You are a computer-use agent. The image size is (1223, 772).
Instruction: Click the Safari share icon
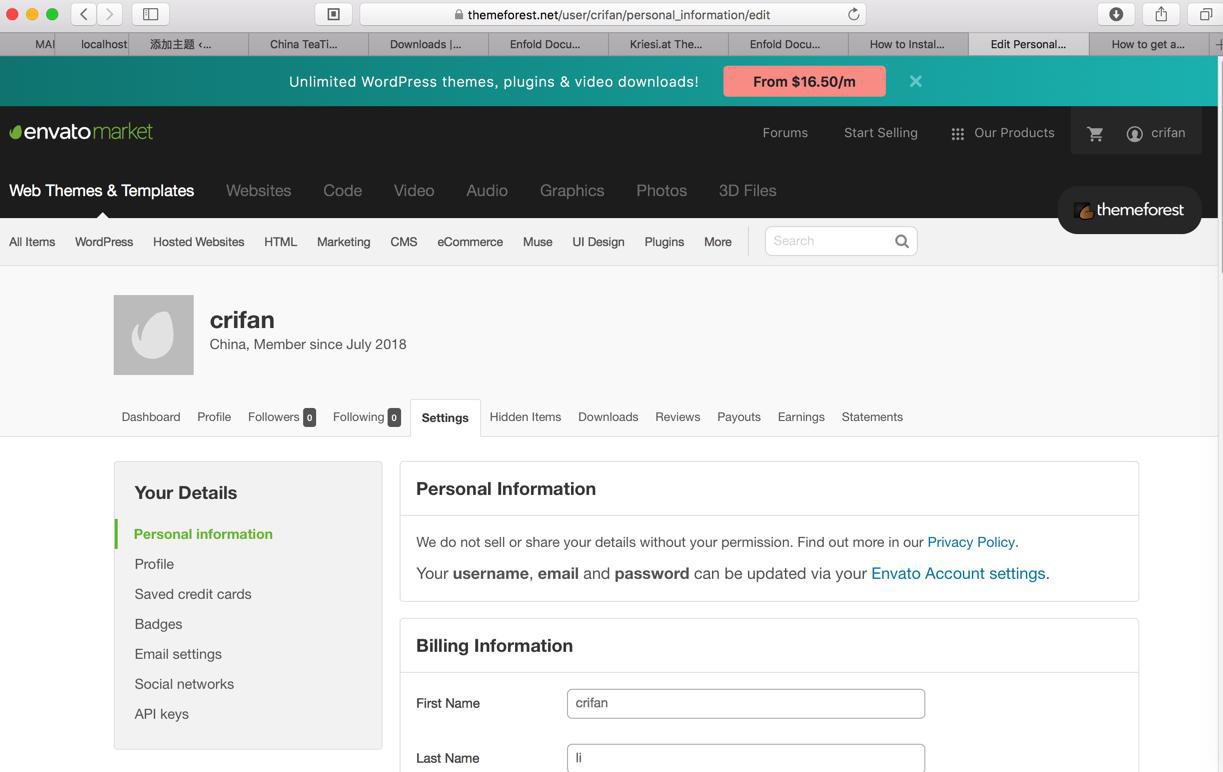[x=1161, y=14]
